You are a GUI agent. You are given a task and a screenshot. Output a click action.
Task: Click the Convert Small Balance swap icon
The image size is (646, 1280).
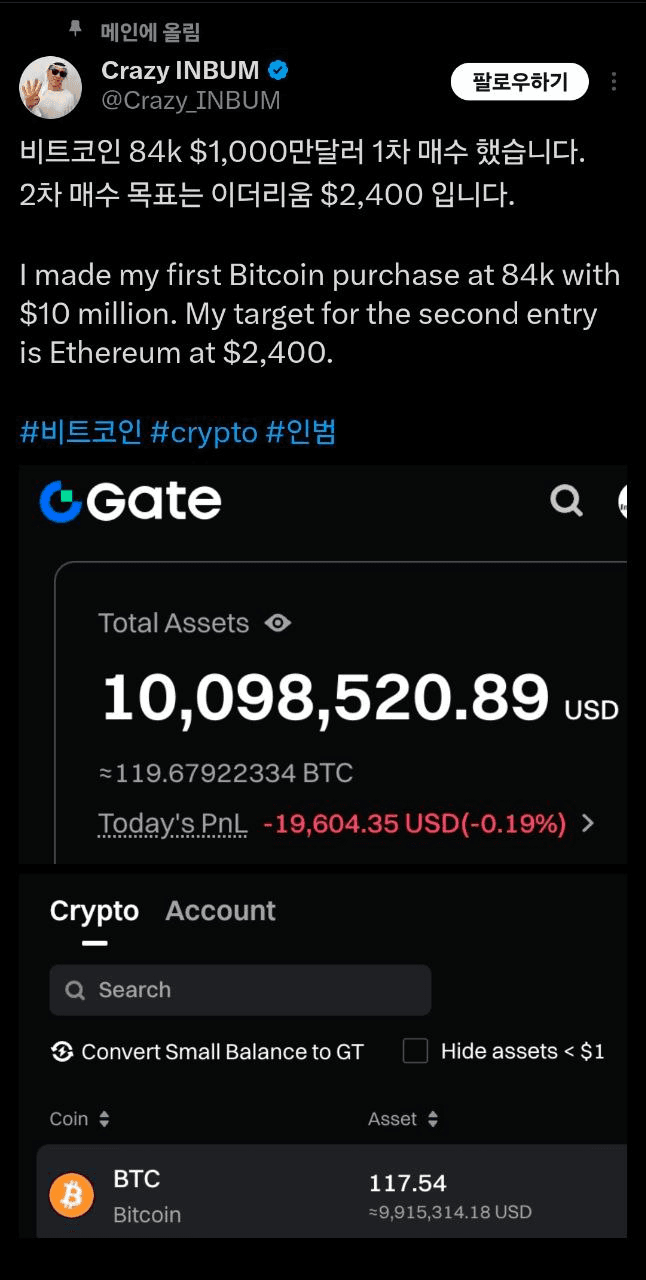tap(62, 1051)
